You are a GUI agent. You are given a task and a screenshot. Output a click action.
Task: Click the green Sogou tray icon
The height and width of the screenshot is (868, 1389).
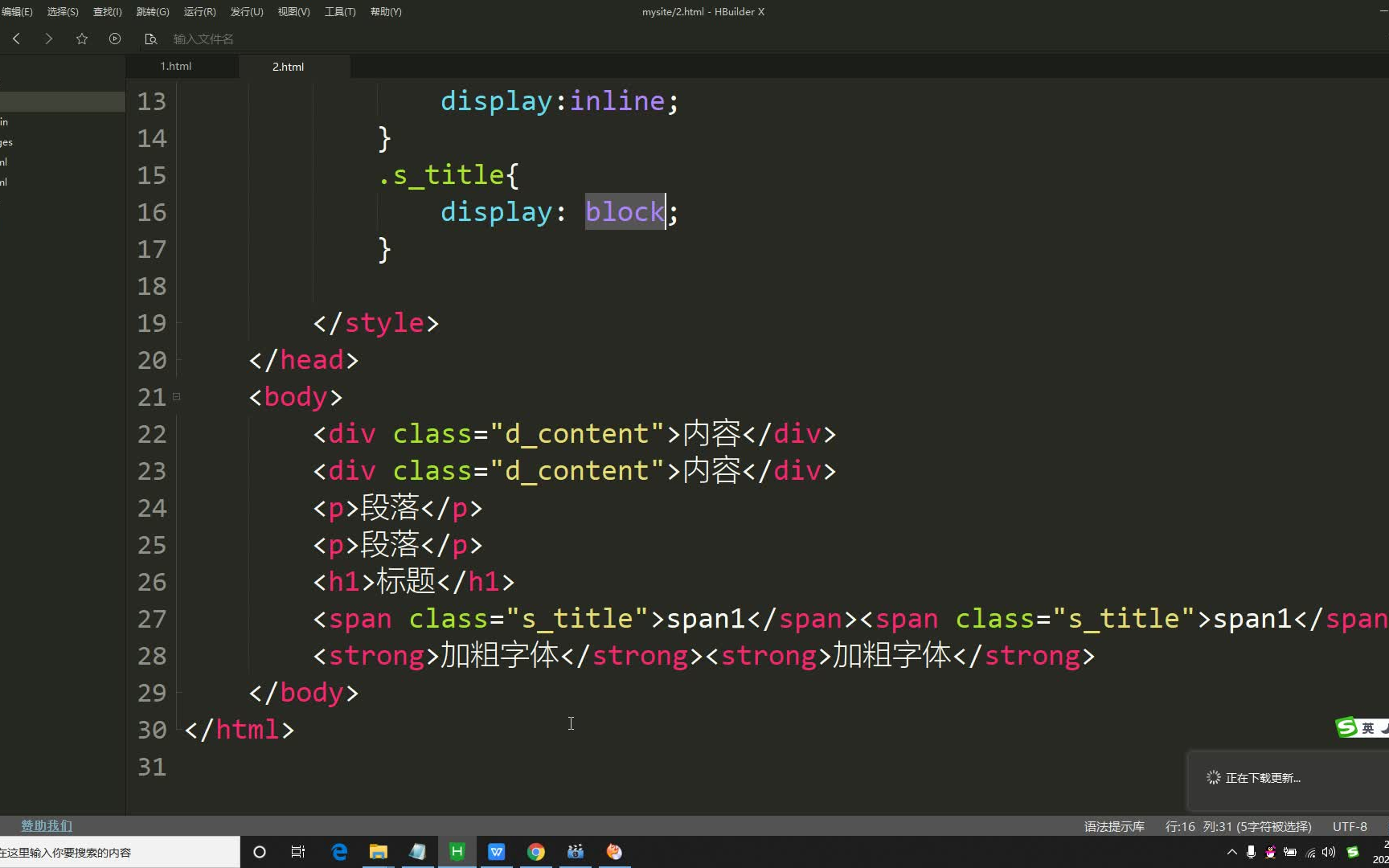pyautogui.click(x=1353, y=852)
